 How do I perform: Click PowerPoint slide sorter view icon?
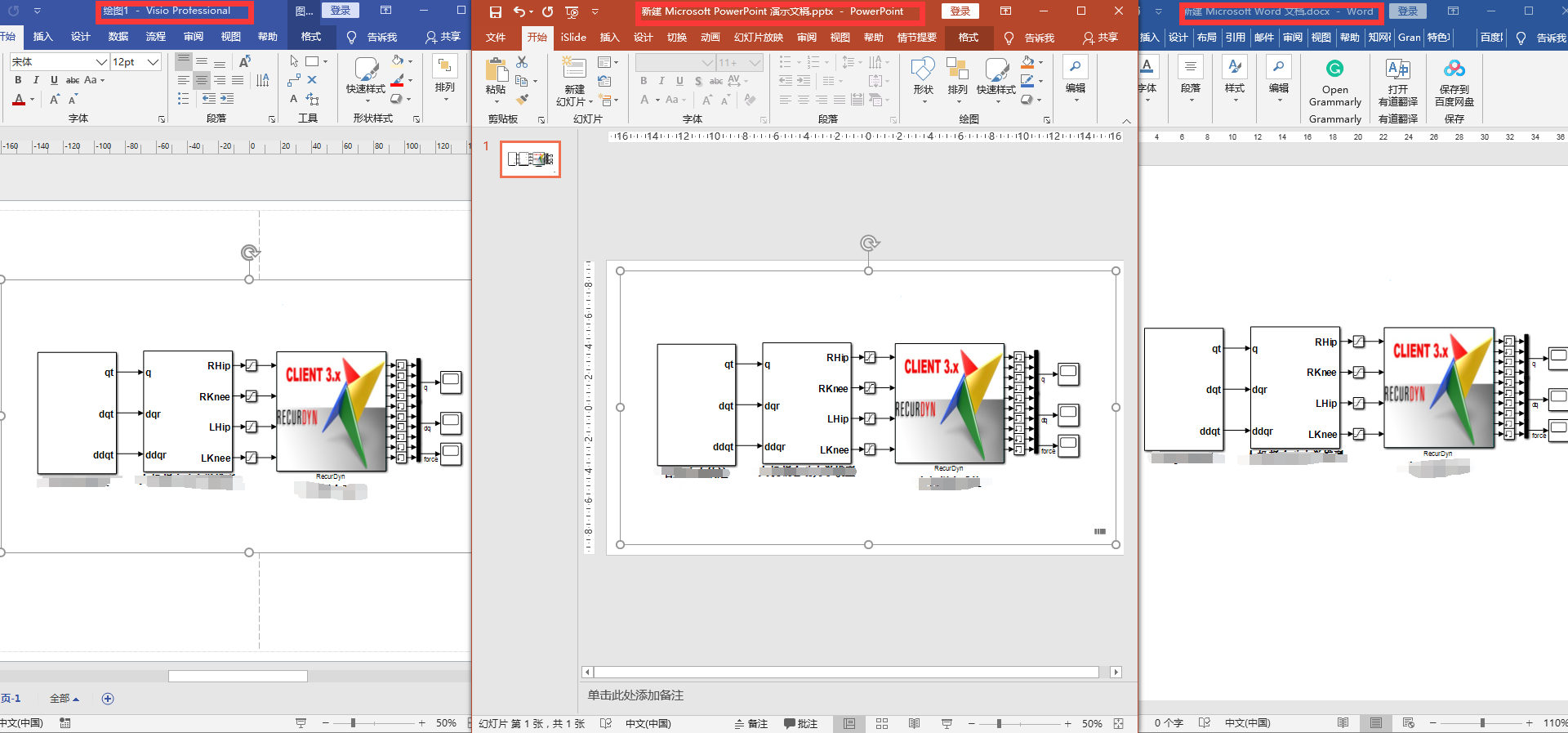(882, 724)
